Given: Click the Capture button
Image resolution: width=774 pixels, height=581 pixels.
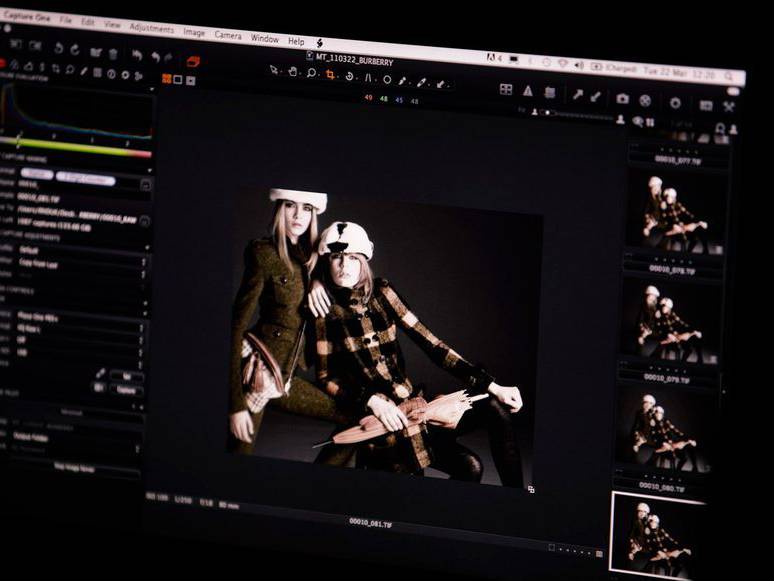Looking at the screenshot, I should click(126, 390).
